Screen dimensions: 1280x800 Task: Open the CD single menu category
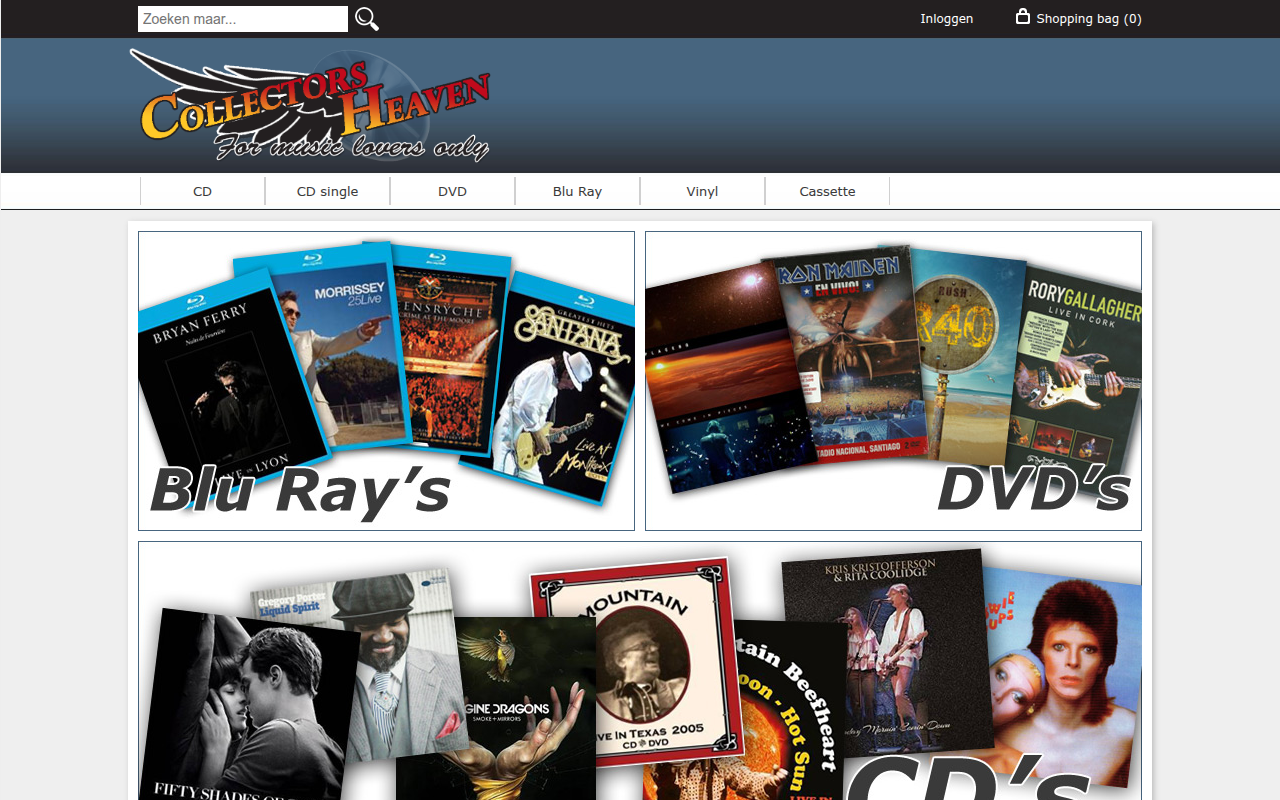pos(328,191)
